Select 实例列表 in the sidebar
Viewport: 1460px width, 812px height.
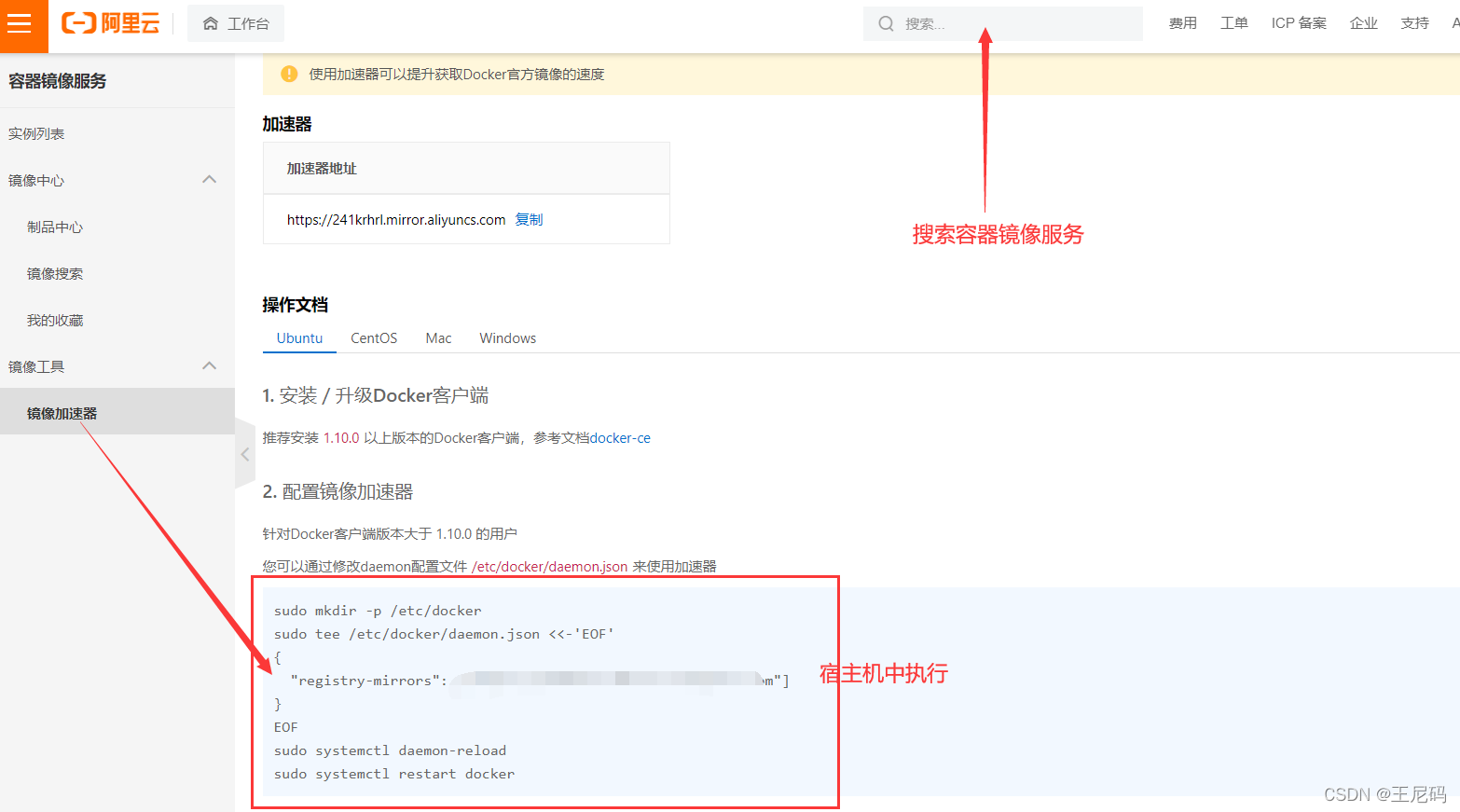[x=36, y=133]
